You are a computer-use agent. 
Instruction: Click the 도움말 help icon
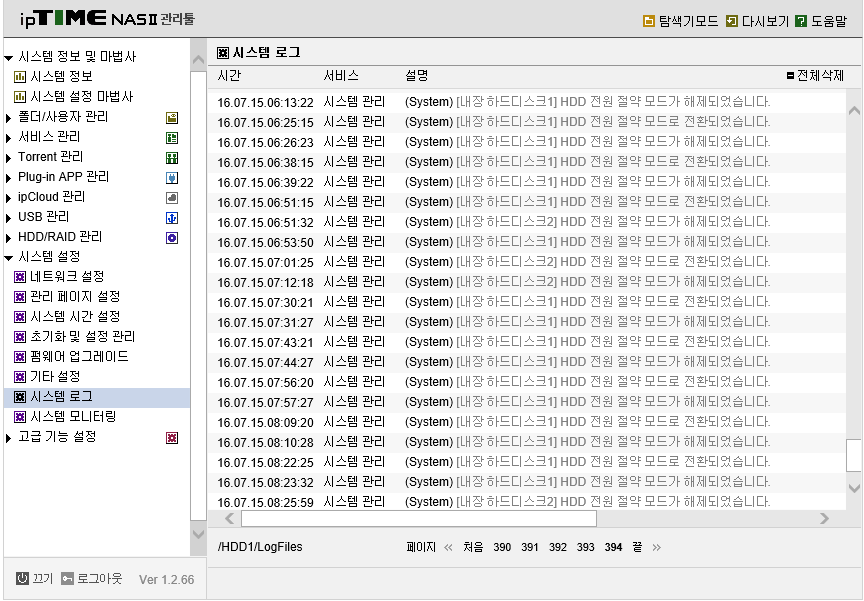pyautogui.click(x=801, y=21)
